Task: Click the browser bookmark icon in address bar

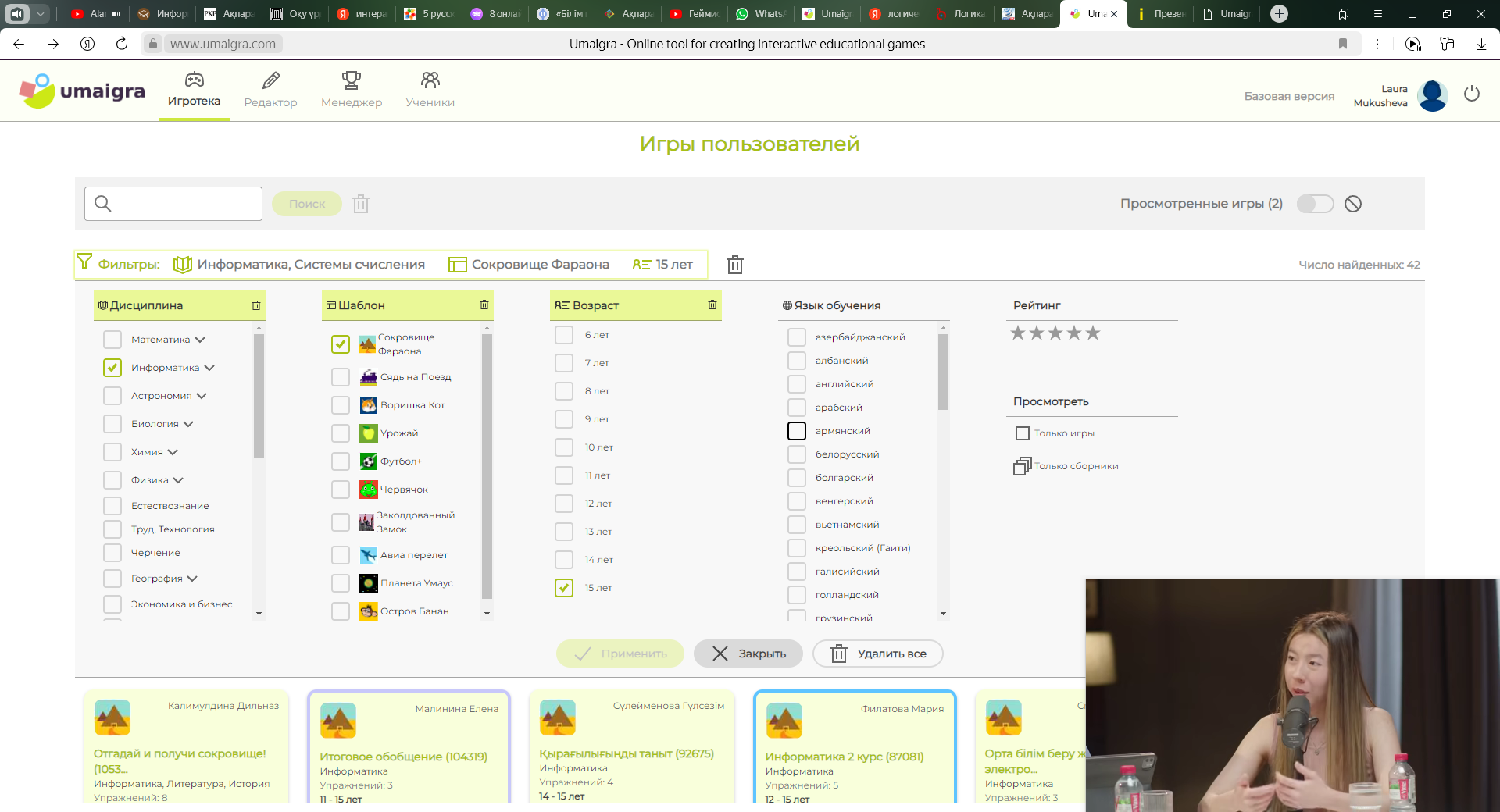Action: coord(1343,44)
